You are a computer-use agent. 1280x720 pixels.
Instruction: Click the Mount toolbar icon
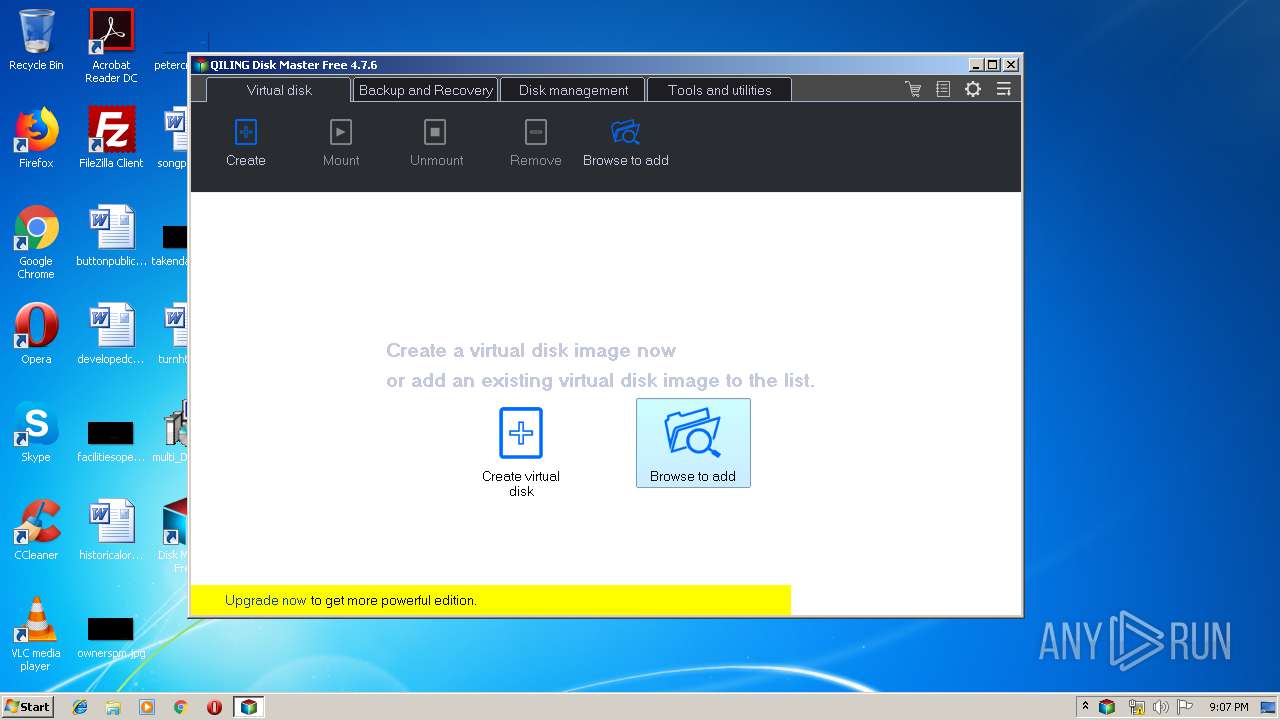point(341,143)
